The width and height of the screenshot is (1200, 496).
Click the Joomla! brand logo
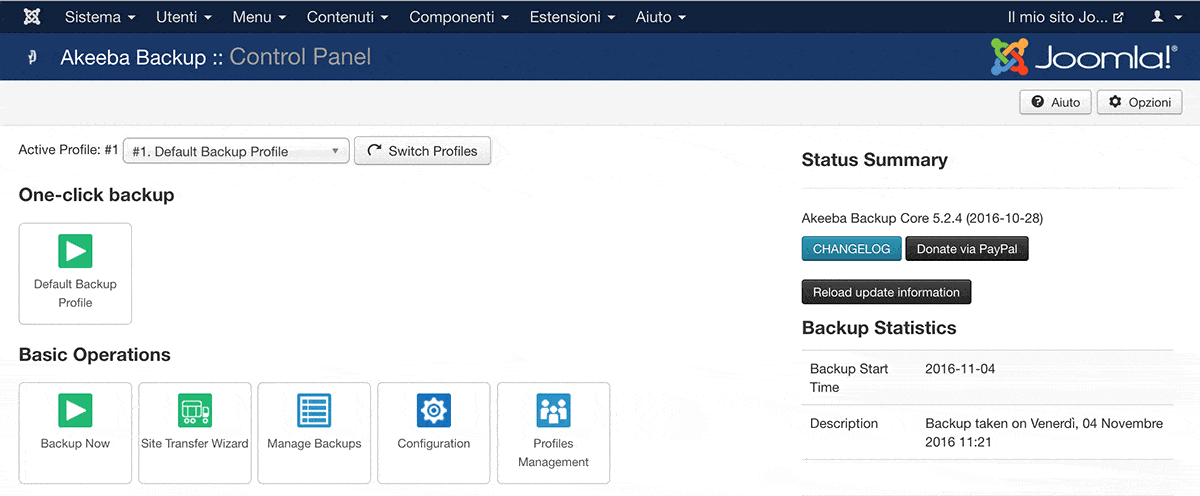pos(1084,57)
